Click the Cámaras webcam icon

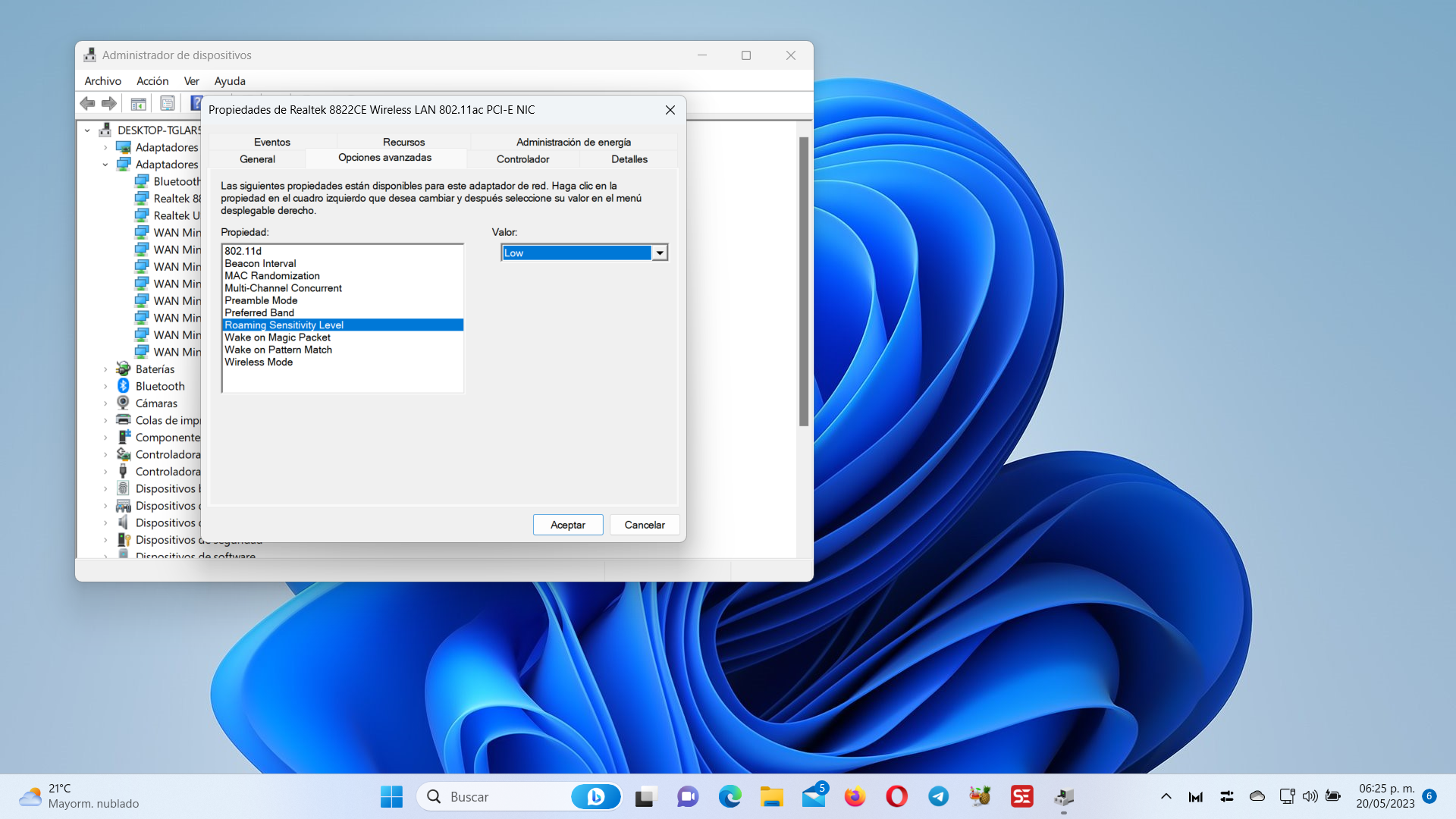click(124, 403)
